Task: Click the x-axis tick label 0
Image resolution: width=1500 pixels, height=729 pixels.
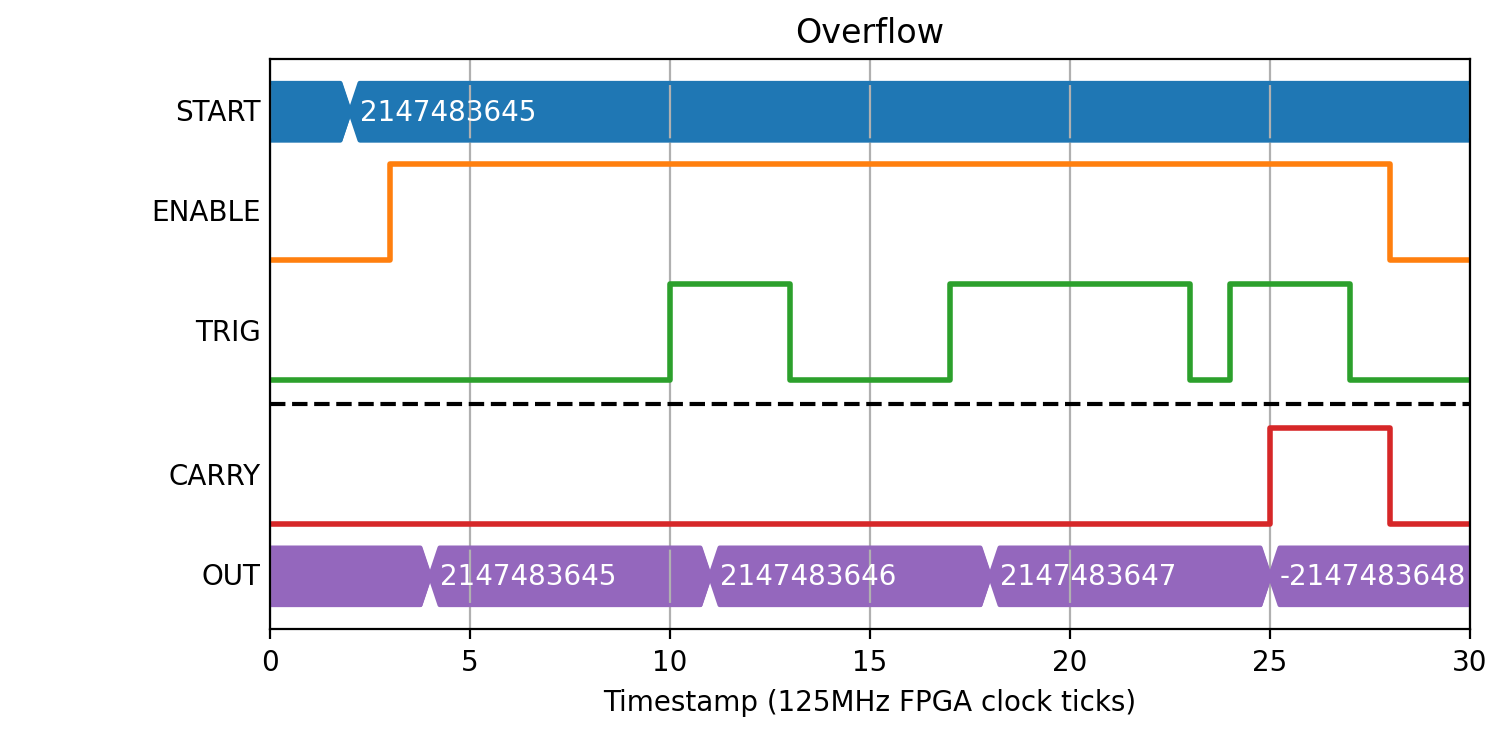Action: [x=270, y=661]
